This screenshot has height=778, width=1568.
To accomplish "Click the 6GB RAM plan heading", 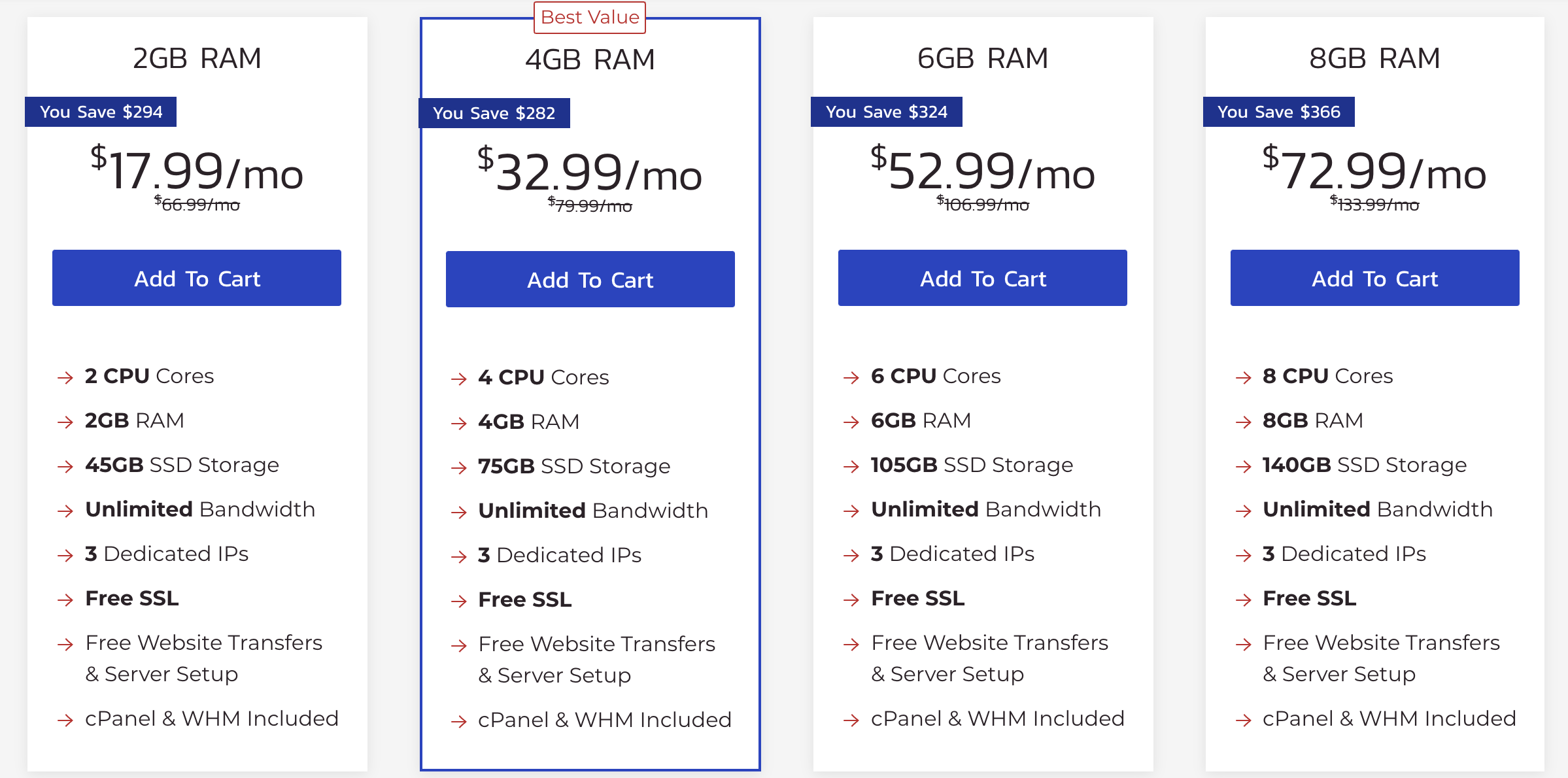I will point(983,58).
